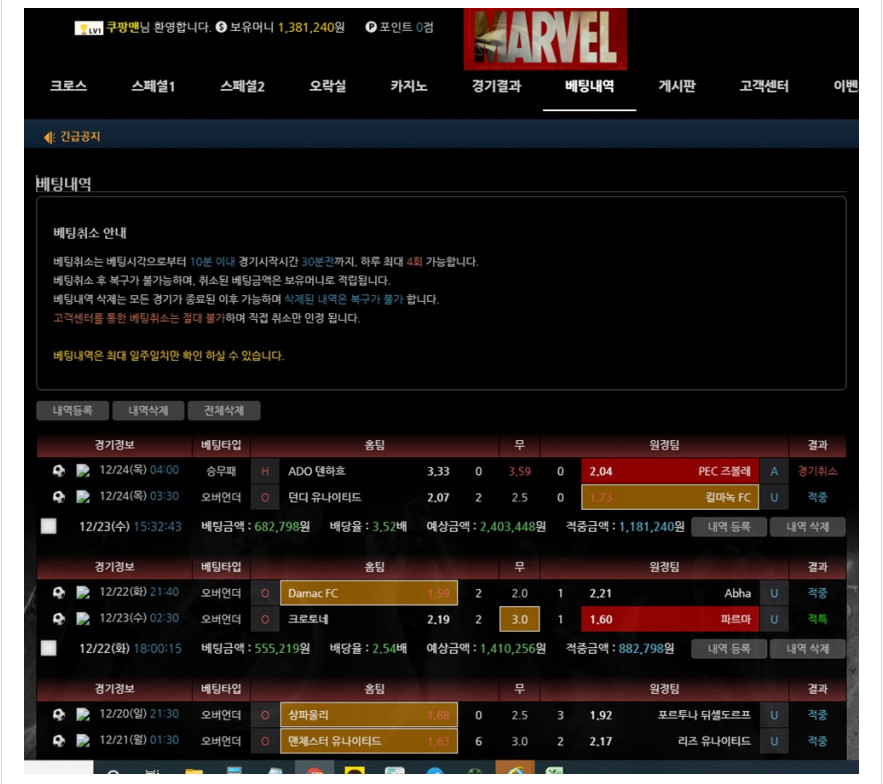The width and height of the screenshot is (883, 784).
Task: Select highlighted Damac FC 1.59 odds cell
Action: point(368,593)
